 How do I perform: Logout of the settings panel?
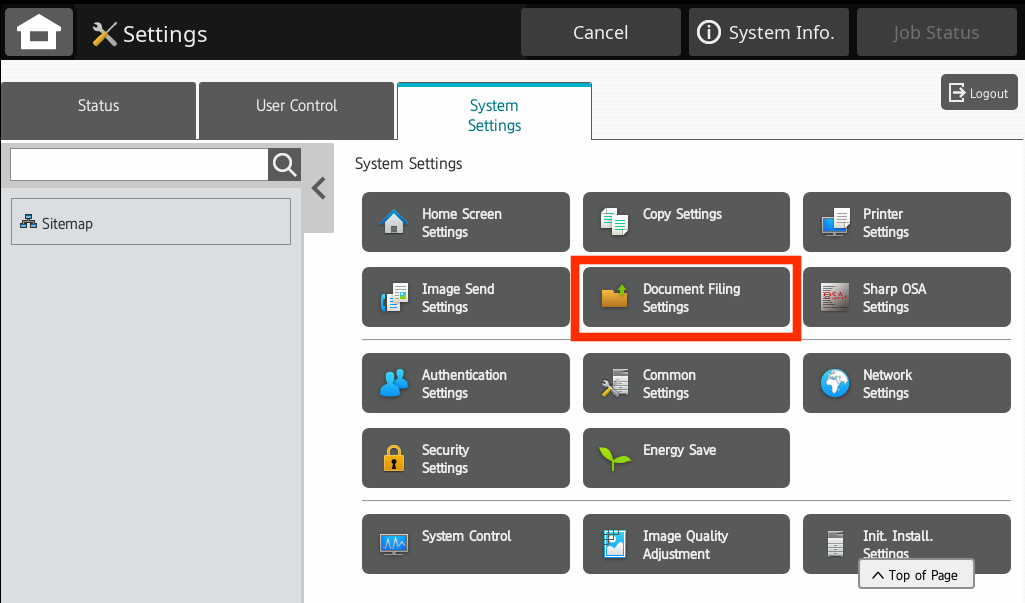coord(978,92)
